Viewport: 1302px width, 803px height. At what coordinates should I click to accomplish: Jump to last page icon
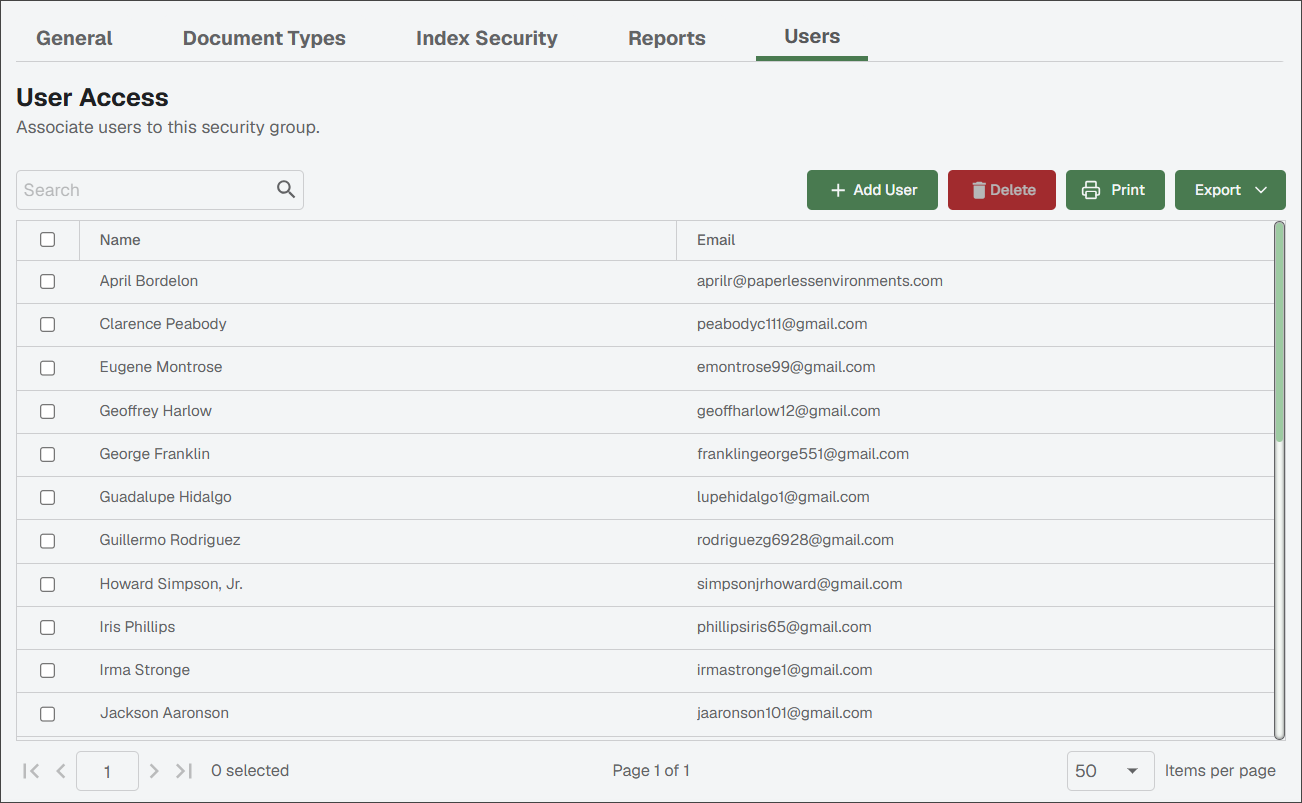(184, 771)
